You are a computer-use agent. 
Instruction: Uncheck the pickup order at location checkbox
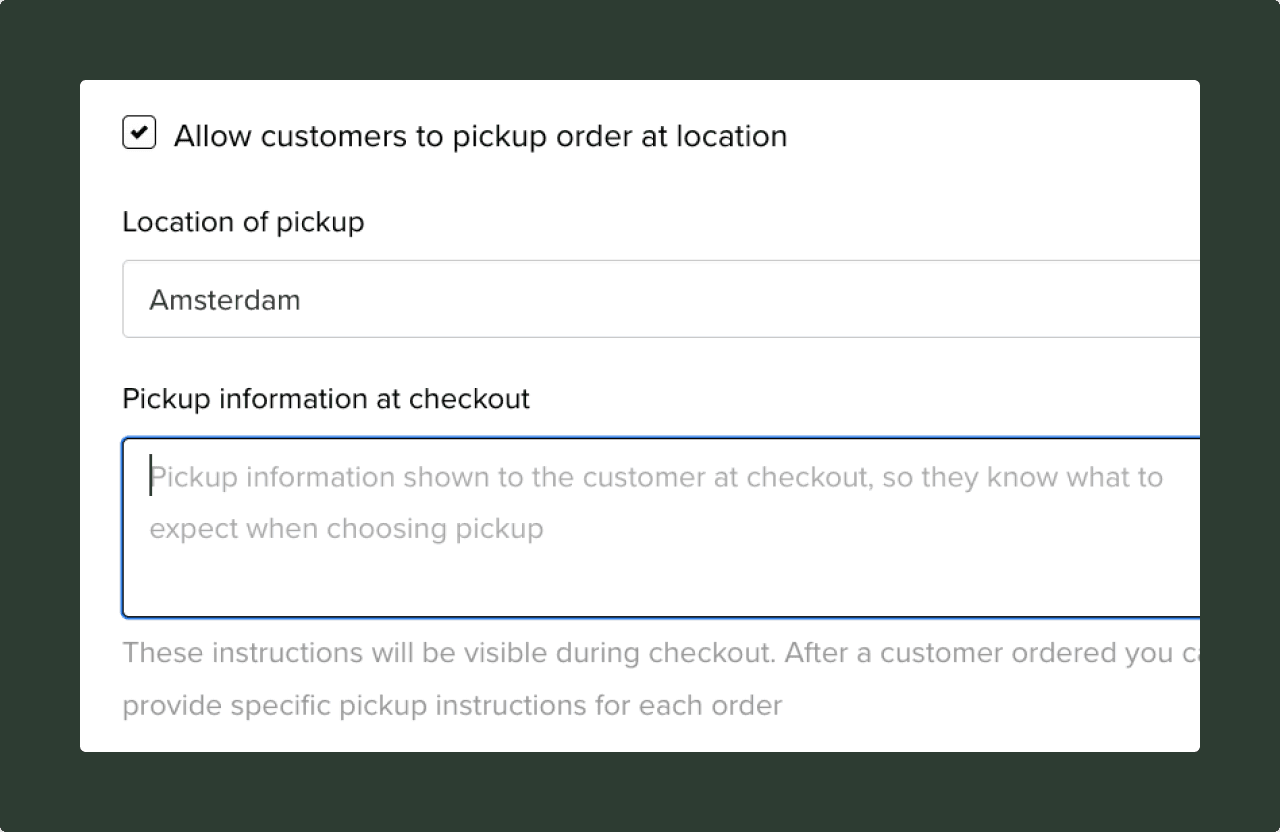139,133
